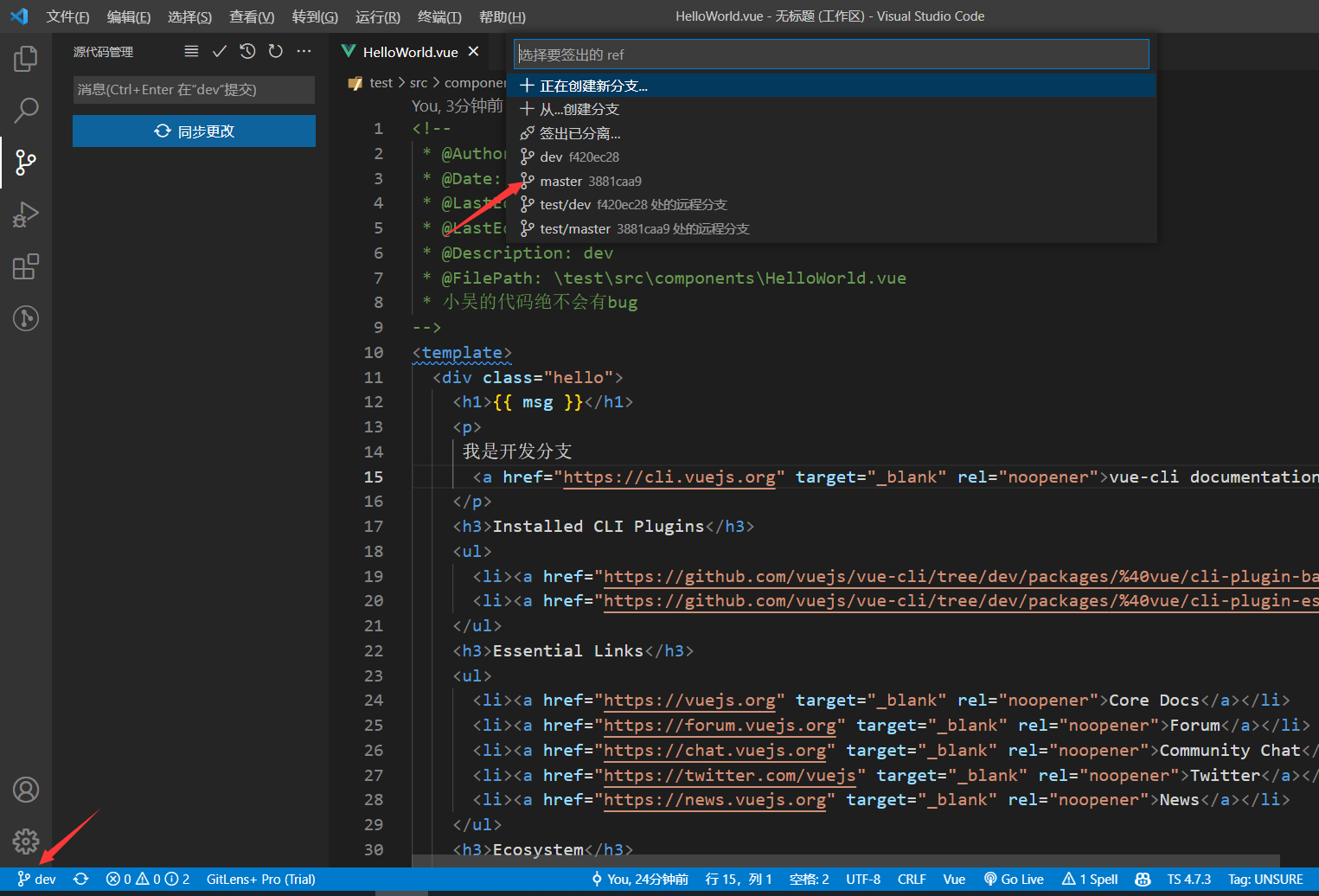Open the Manage gear icon

pos(26,841)
